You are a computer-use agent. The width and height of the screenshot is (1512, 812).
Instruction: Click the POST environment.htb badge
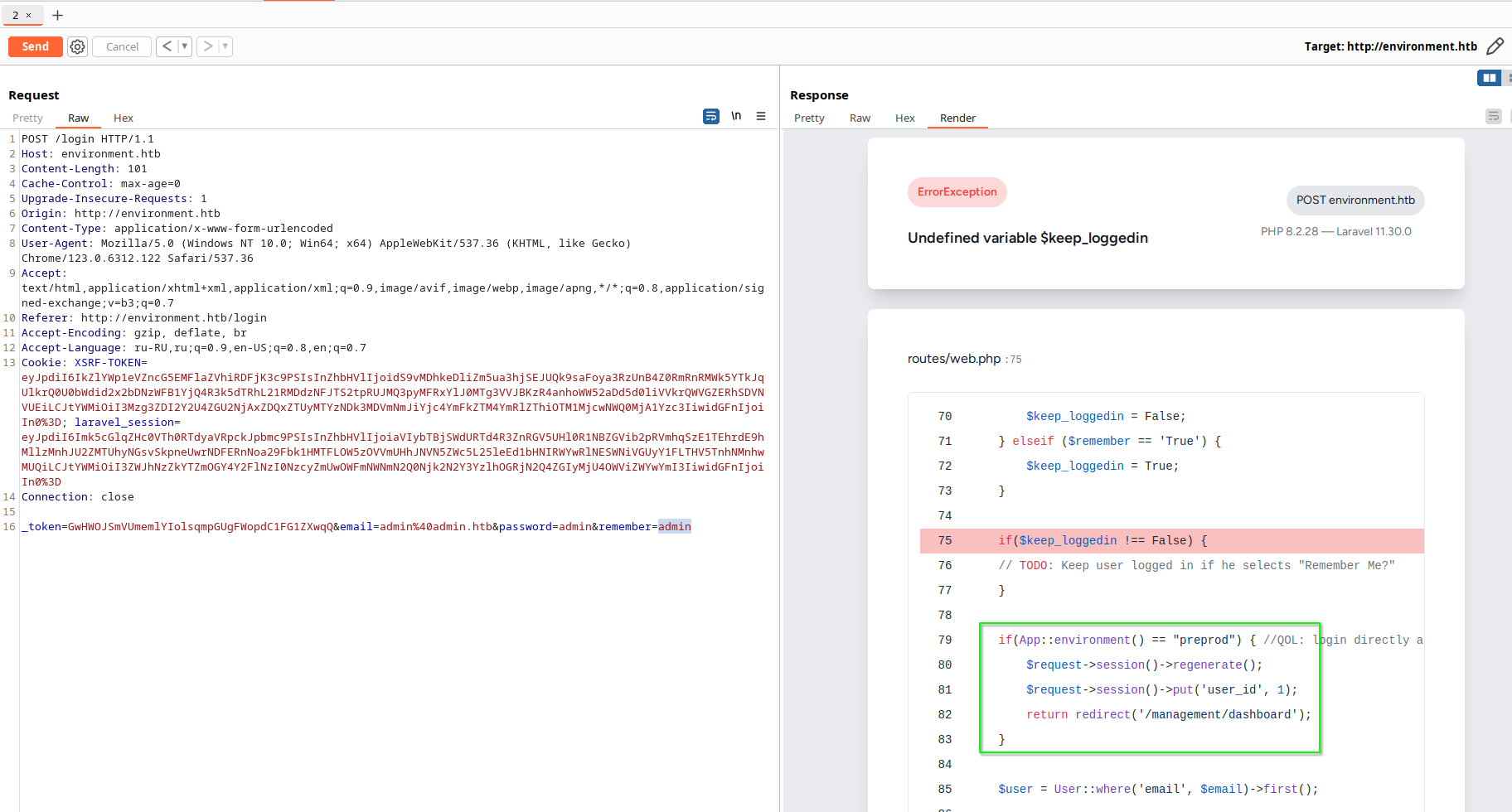click(1355, 200)
